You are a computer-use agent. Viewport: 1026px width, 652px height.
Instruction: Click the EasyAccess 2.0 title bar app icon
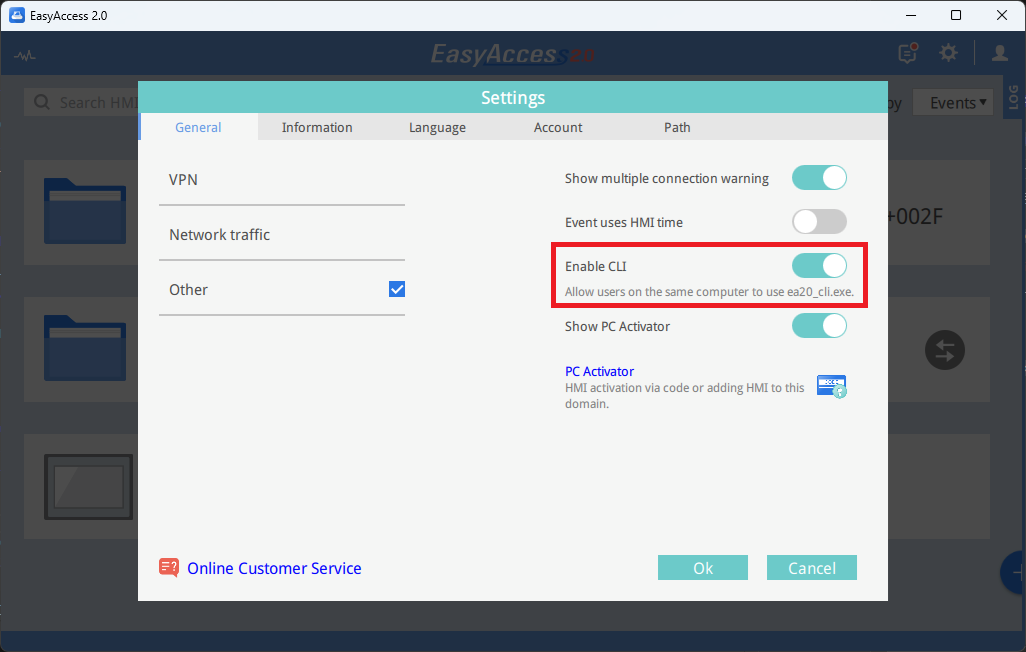(17, 15)
